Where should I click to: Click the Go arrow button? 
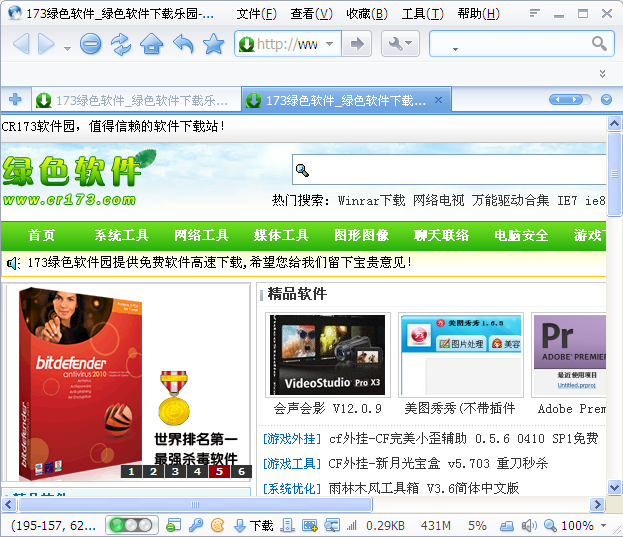[x=357, y=44]
